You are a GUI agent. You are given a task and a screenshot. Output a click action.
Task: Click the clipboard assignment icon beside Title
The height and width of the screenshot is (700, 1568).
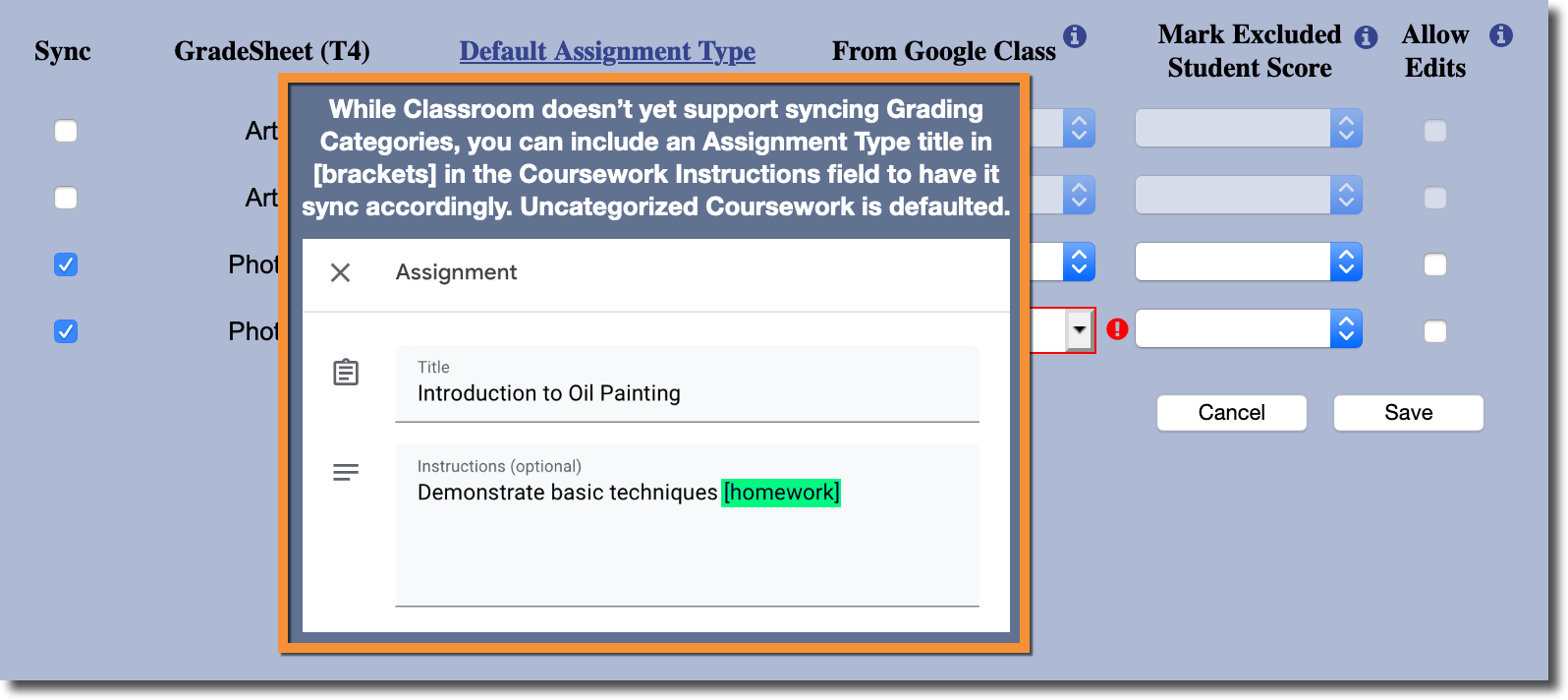pyautogui.click(x=346, y=373)
